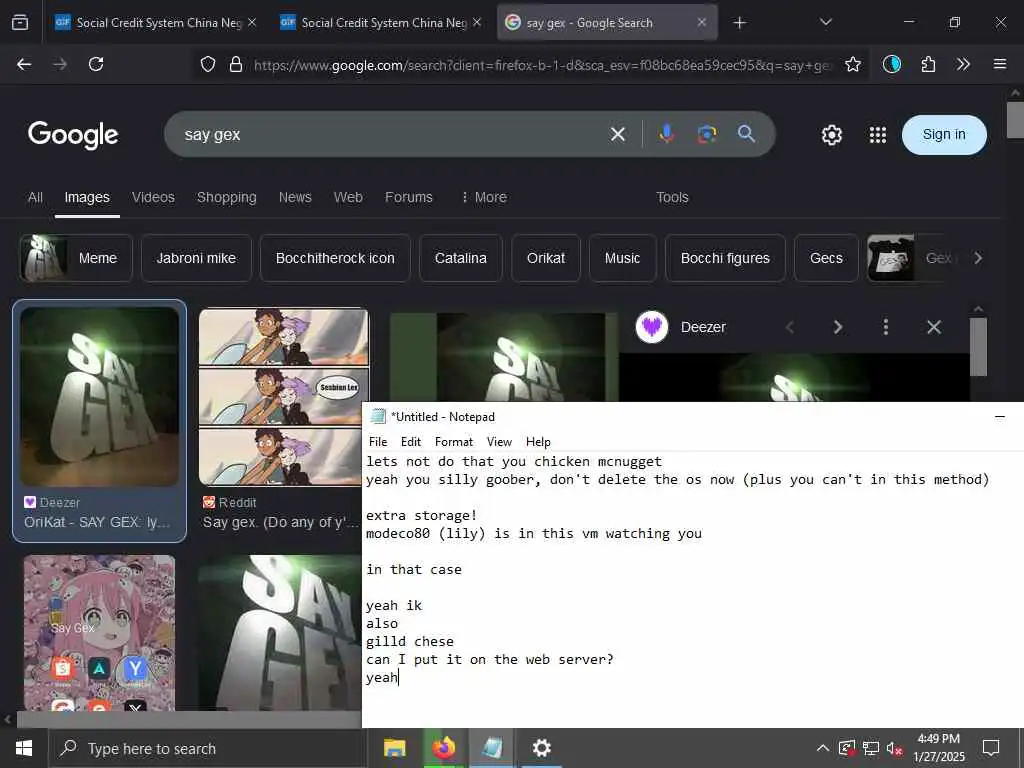Search by image with the Google Lens icon
Screen dimensions: 1024x768
coord(707,135)
